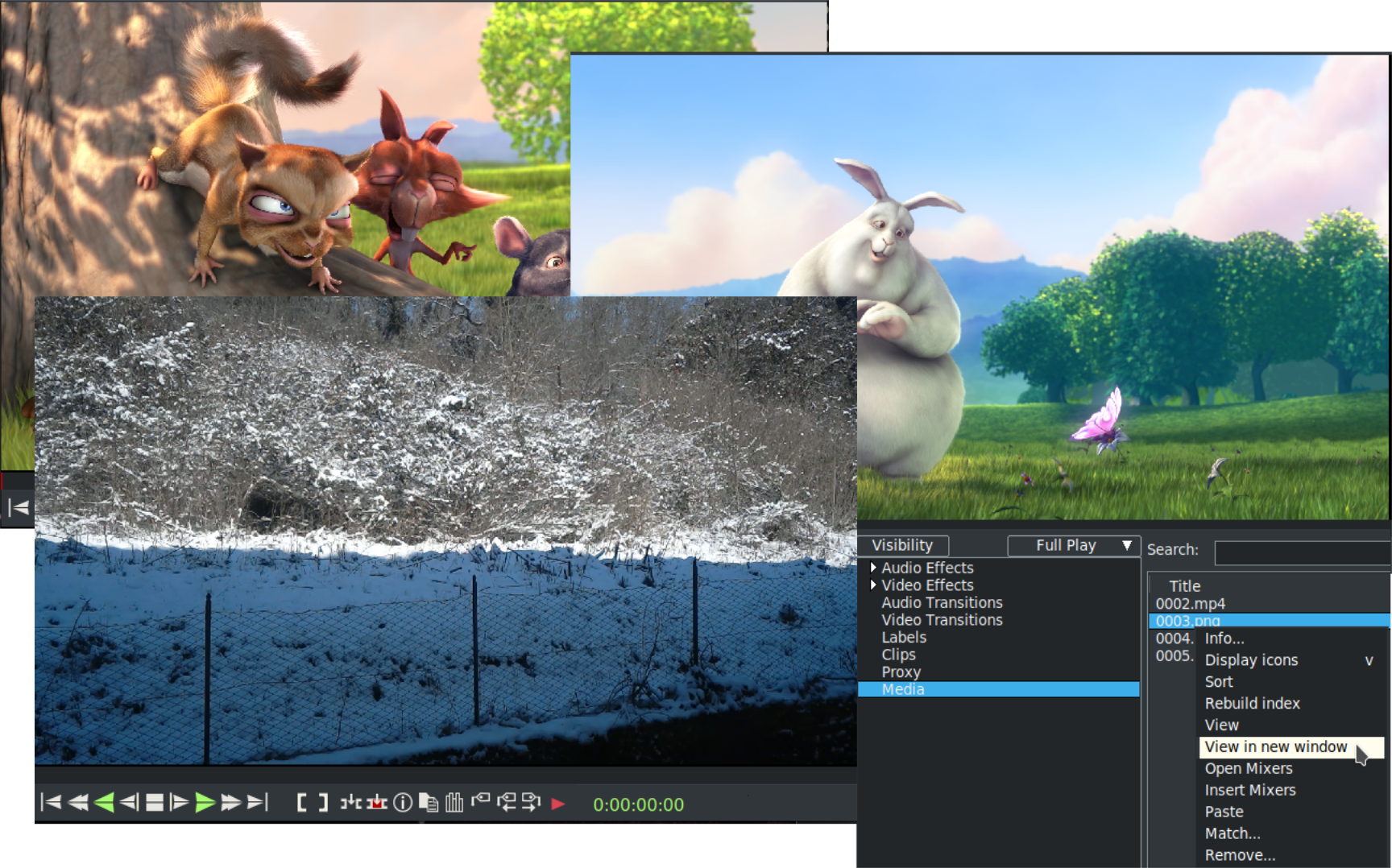The image size is (1392, 868).
Task: Copy the selection using the copy icon
Action: [429, 802]
